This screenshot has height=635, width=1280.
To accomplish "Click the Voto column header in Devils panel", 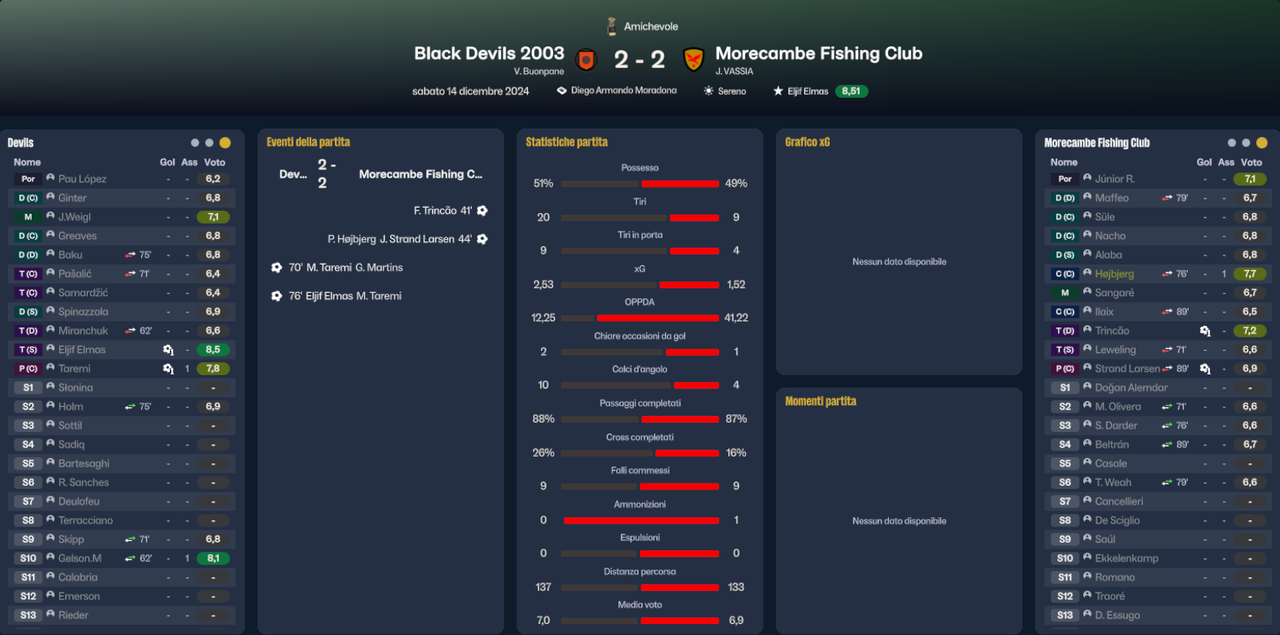I will coord(214,162).
